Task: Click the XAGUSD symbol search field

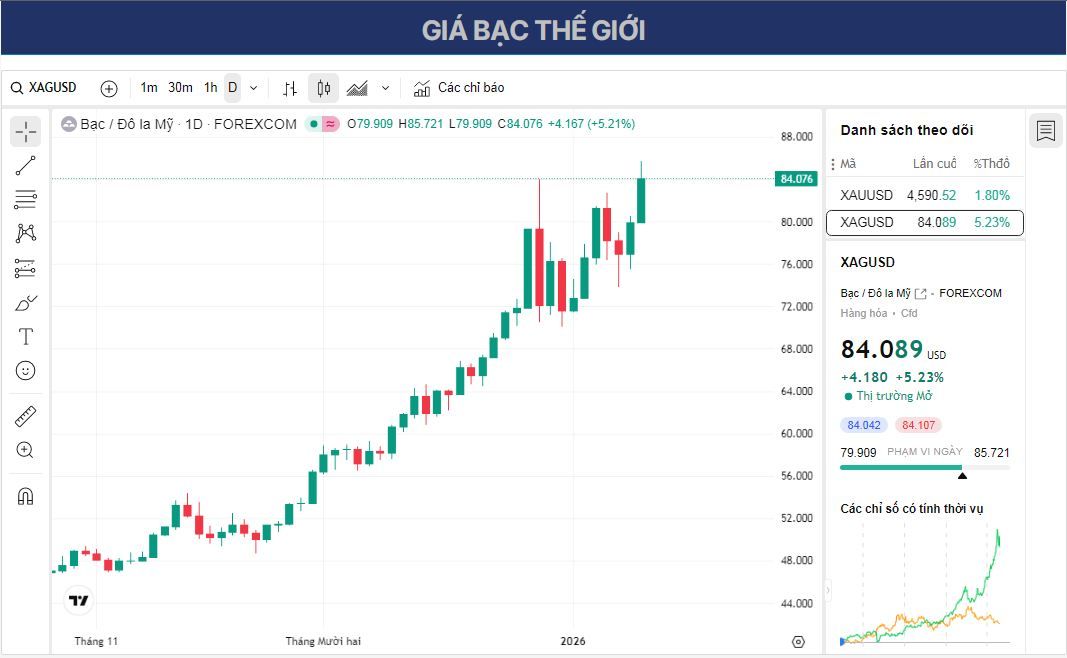Action: 52,88
